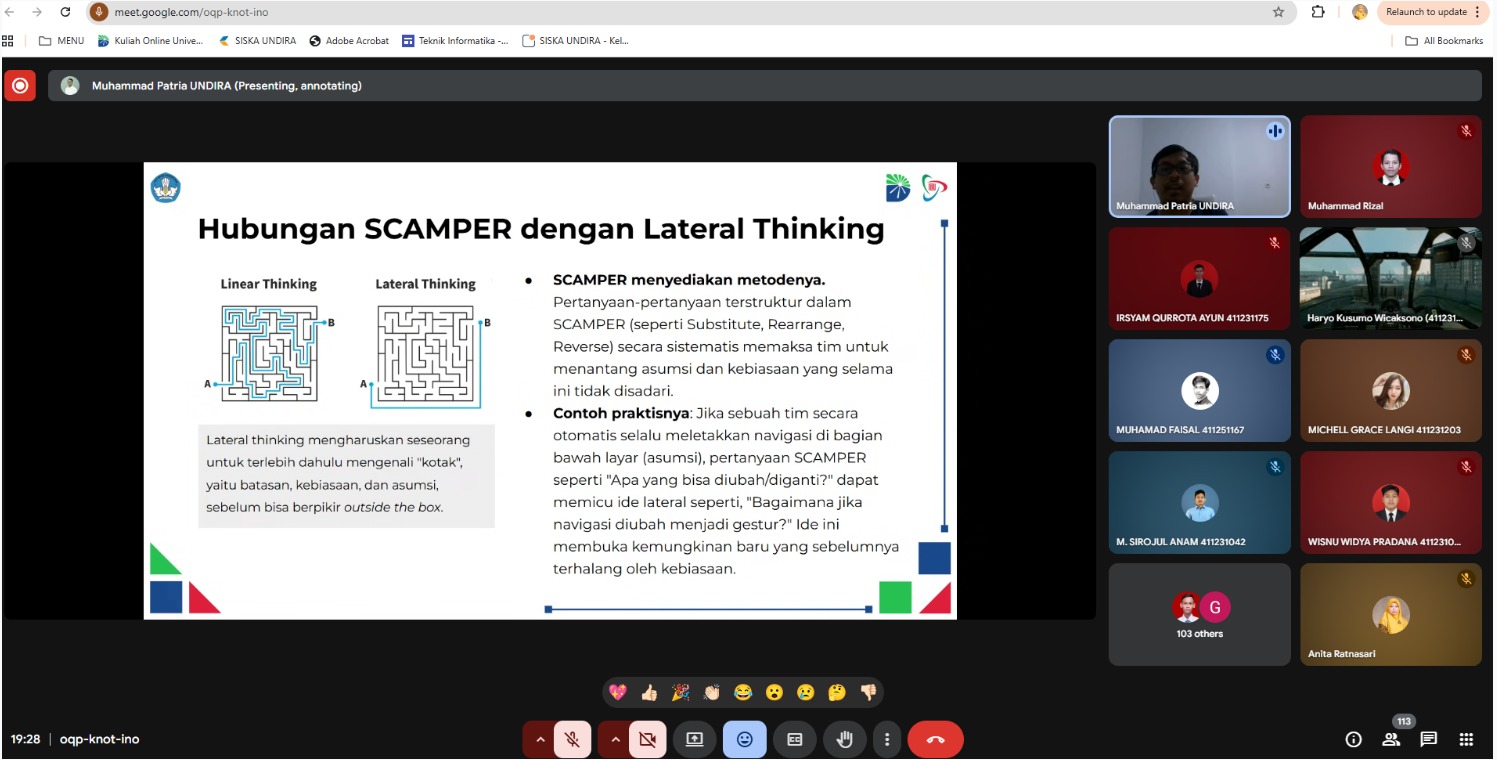The height and width of the screenshot is (760, 1497).
Task: Send the thumbs down reaction
Action: [x=868, y=692]
